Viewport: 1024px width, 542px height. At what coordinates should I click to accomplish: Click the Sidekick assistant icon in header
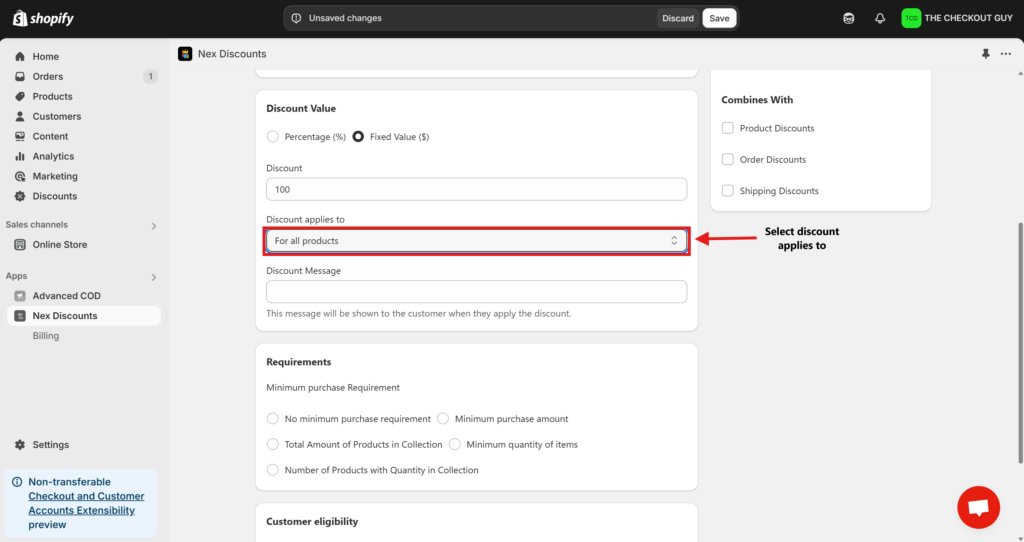pyautogui.click(x=849, y=18)
